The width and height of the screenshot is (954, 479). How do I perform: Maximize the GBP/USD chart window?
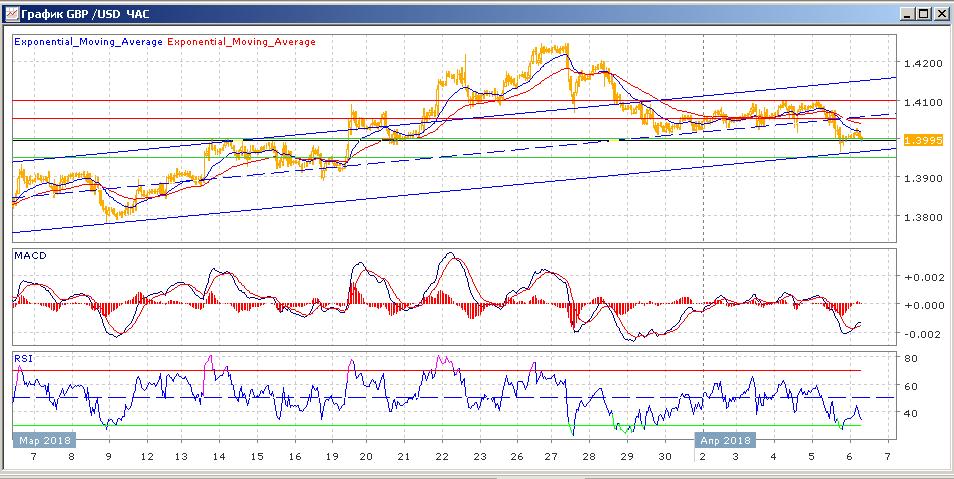(923, 14)
